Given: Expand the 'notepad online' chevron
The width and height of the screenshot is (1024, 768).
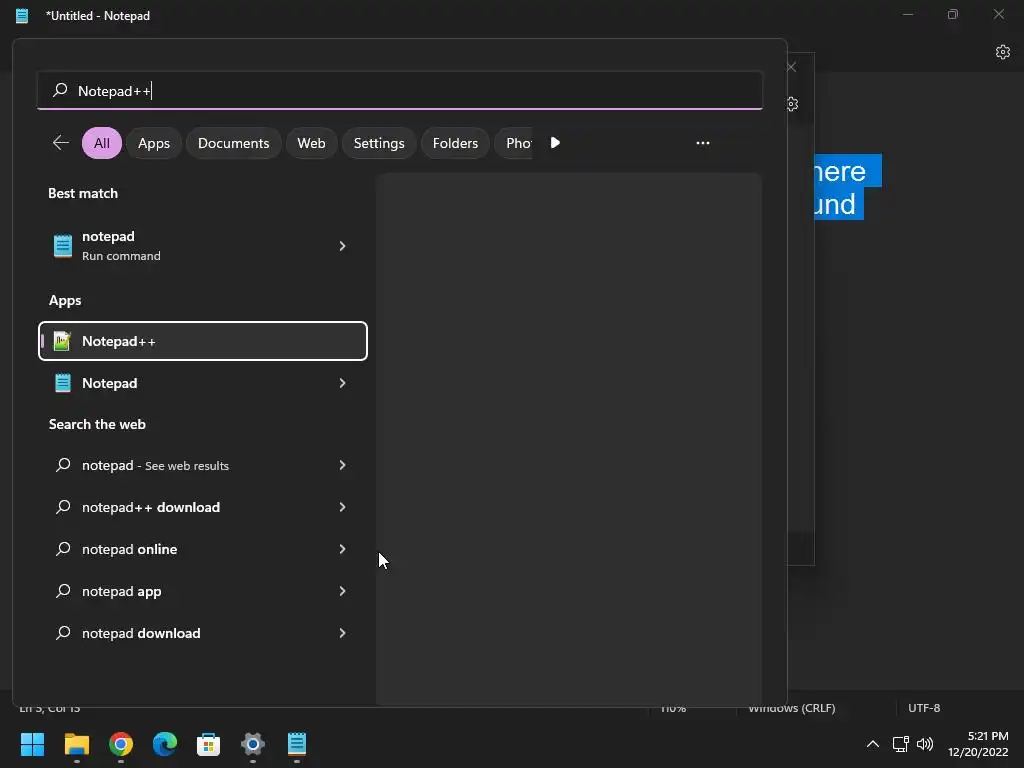Looking at the screenshot, I should (x=342, y=549).
